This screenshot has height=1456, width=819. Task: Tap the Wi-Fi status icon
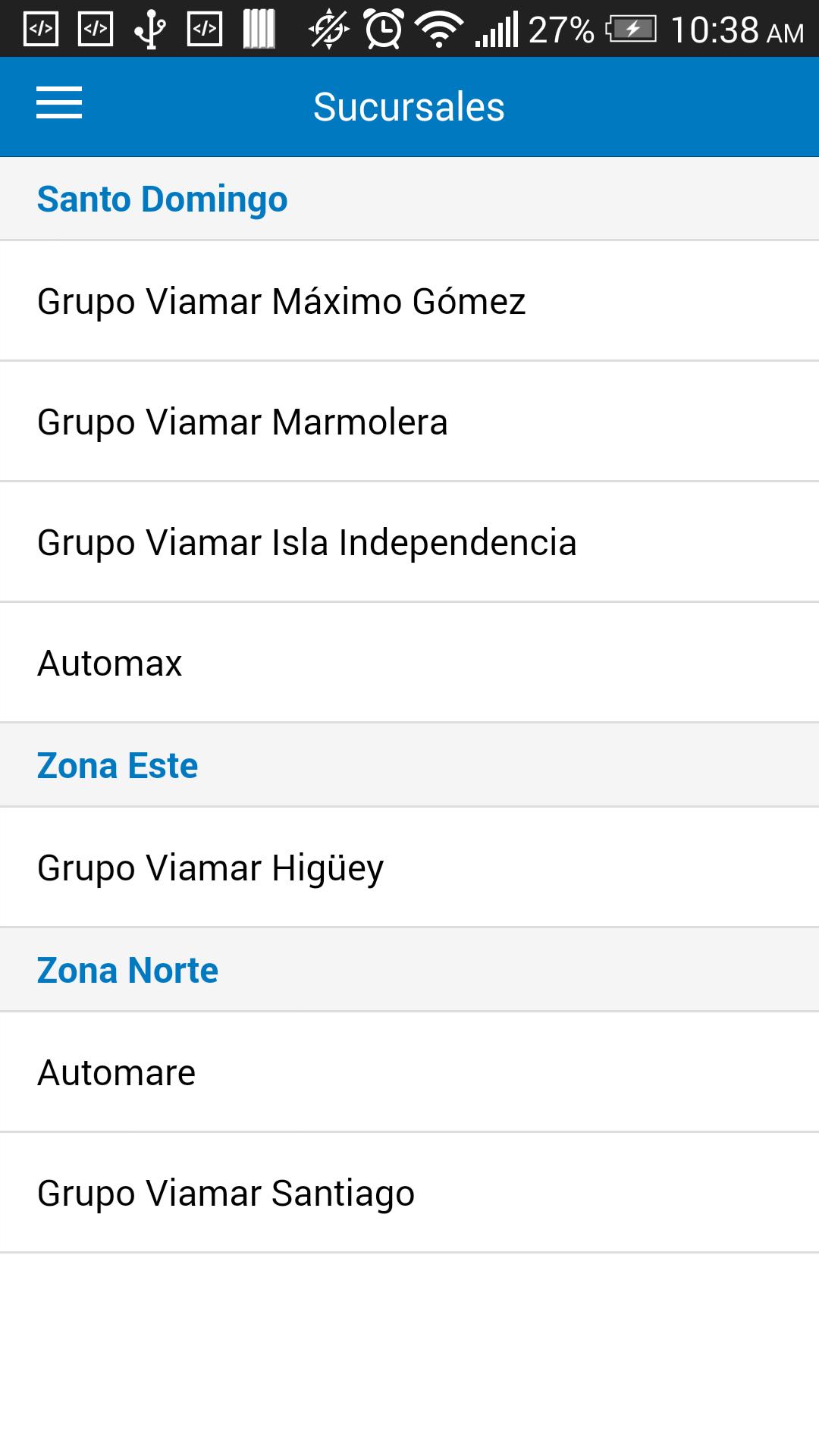pyautogui.click(x=438, y=30)
